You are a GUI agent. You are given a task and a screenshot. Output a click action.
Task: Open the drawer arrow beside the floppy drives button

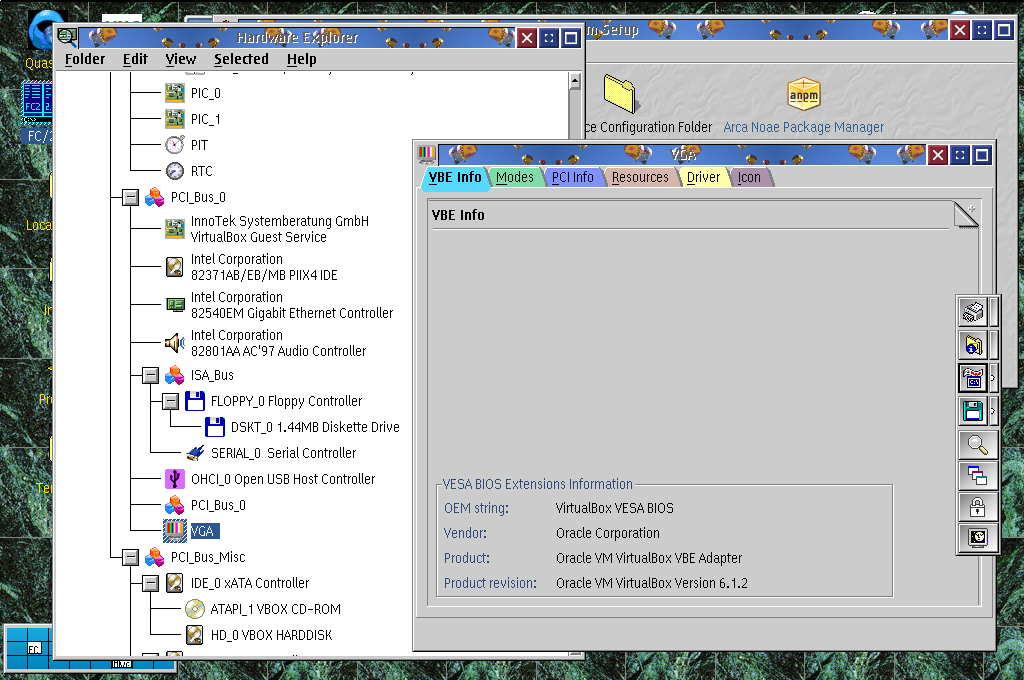(993, 411)
